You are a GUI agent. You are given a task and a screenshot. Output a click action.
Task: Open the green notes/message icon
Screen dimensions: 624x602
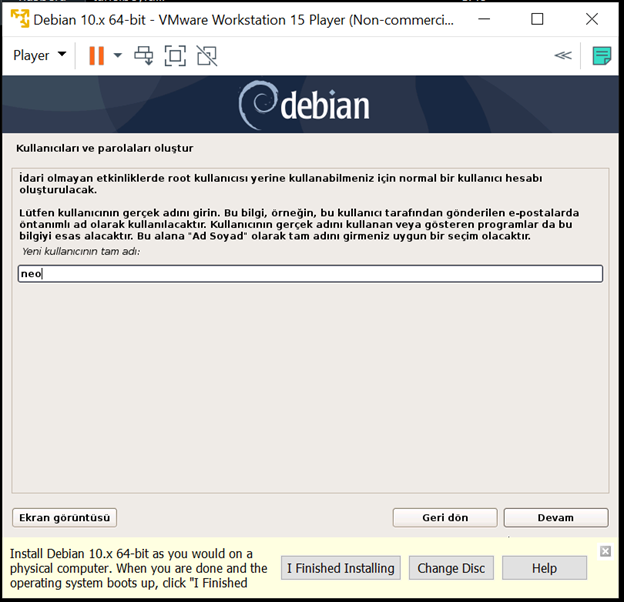pos(601,56)
